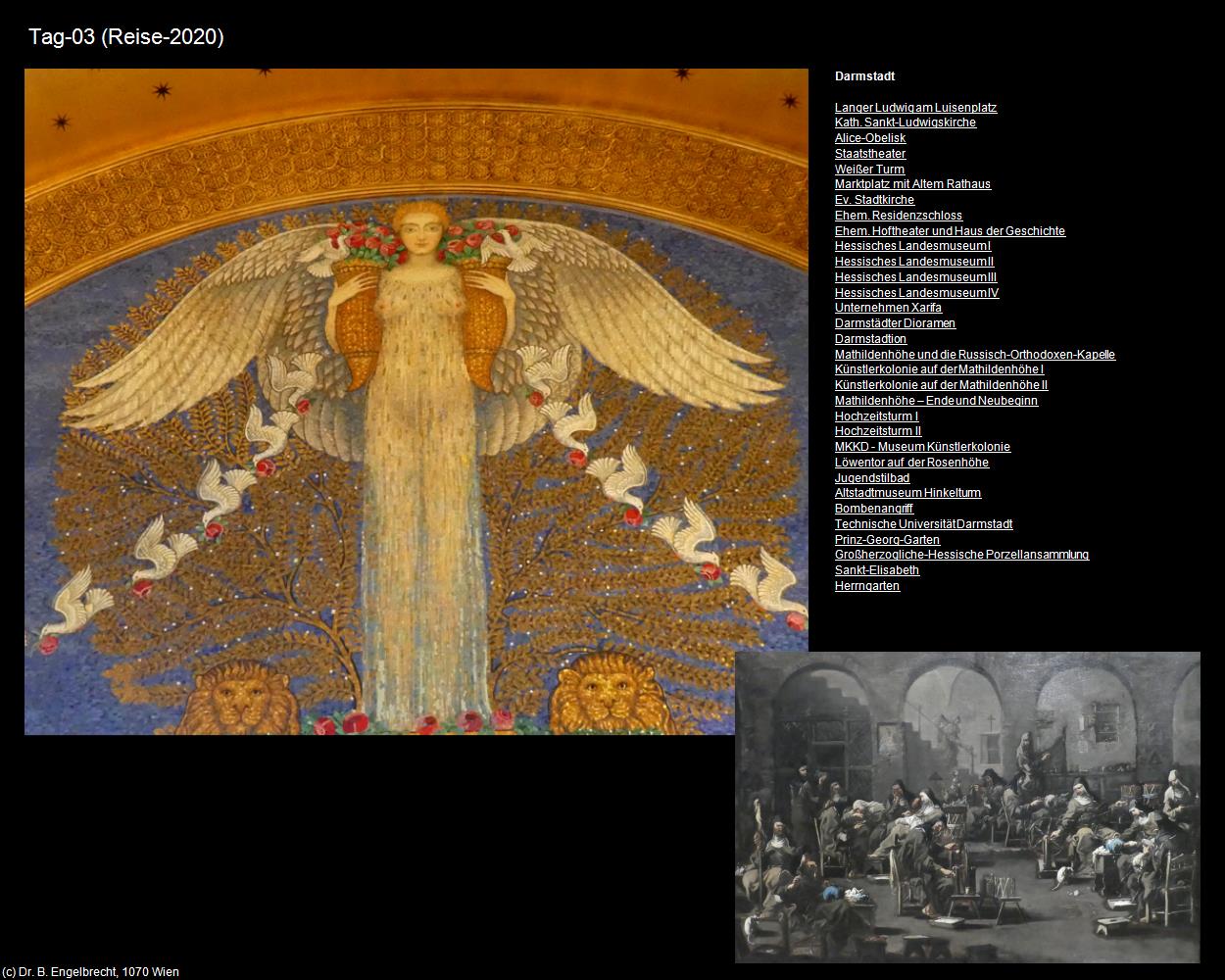Open Hessisches Landesmuseum III link
Screen dimensions: 1225x980
pos(916,277)
